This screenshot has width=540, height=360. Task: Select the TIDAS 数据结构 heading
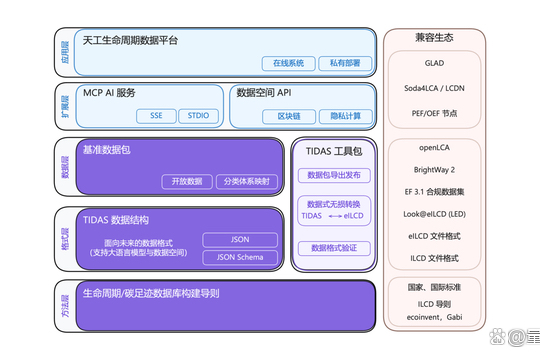point(116,220)
